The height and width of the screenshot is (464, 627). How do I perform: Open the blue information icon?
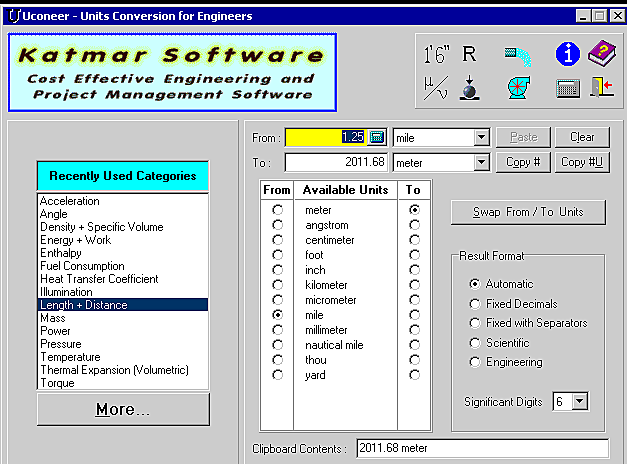(567, 54)
